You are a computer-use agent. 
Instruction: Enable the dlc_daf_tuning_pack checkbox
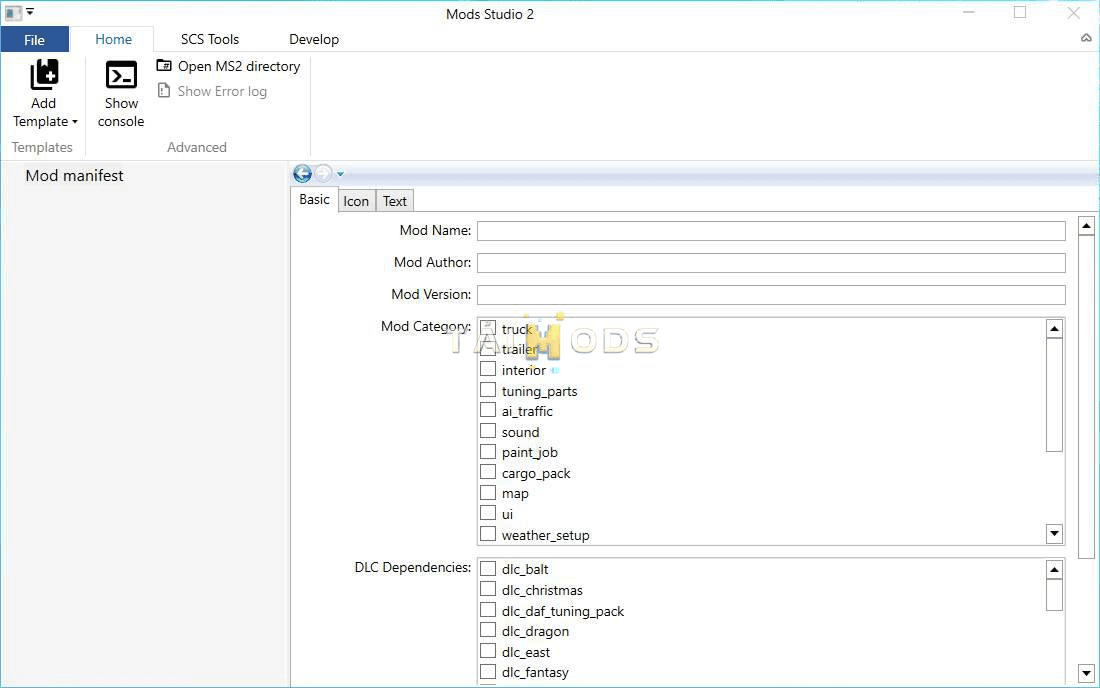click(488, 609)
